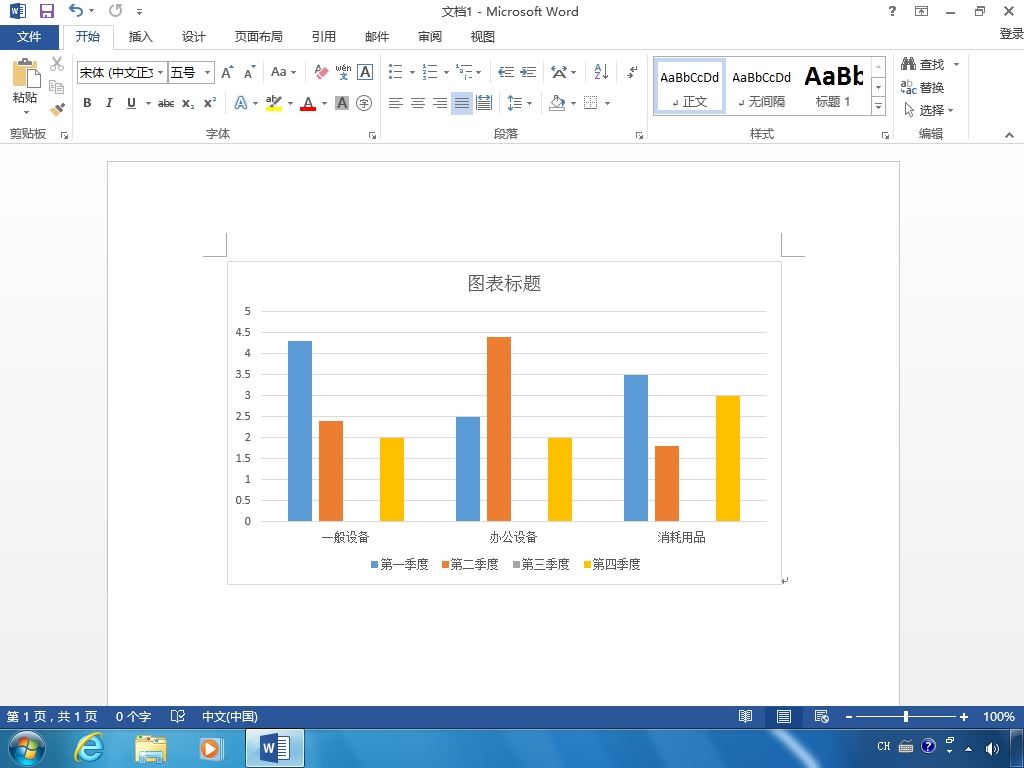Open the change case Aa dropdown

coord(283,72)
